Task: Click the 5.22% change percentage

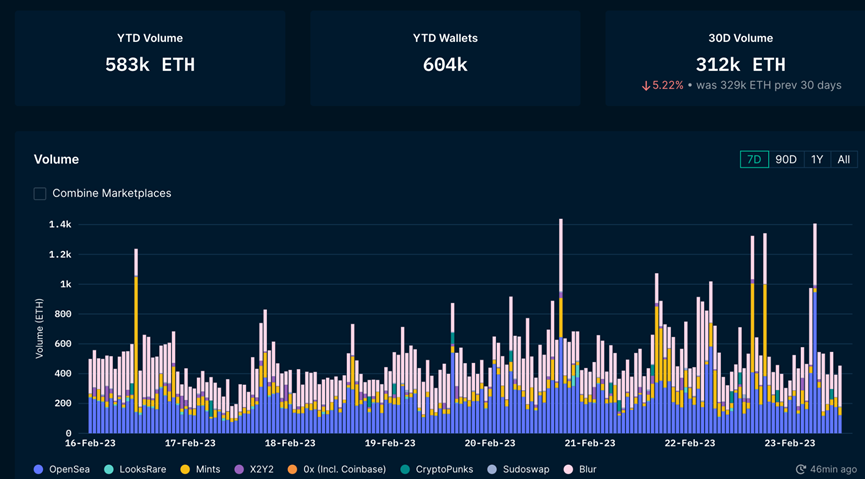Action: [668, 86]
